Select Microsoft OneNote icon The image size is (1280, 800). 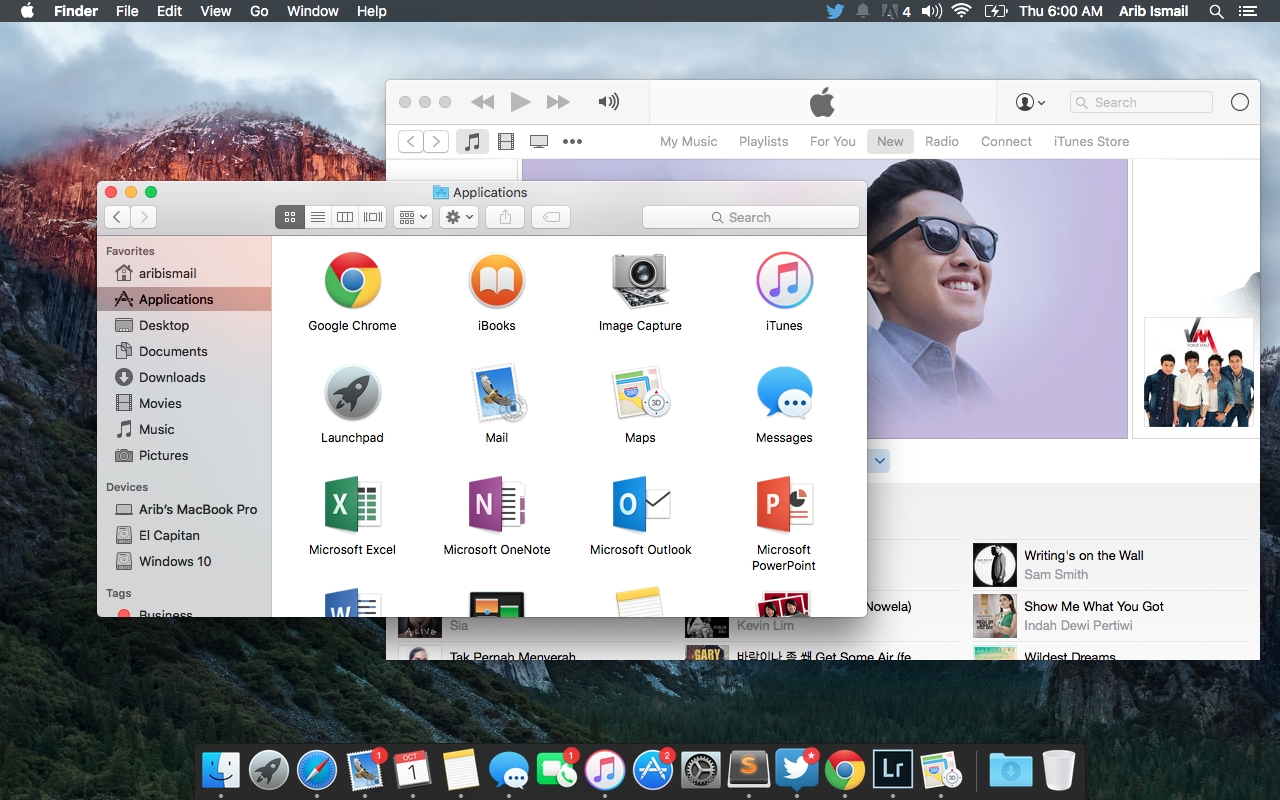[497, 505]
